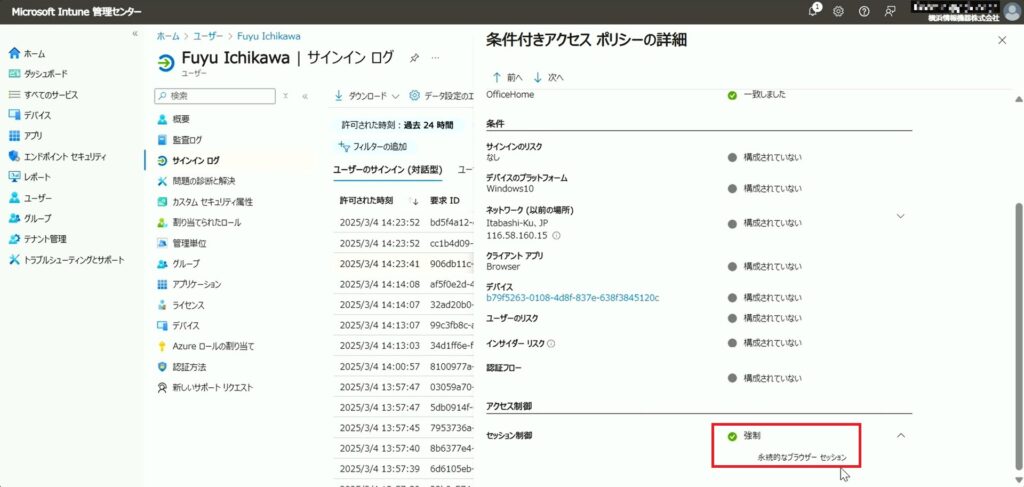
Task: Click the 過去 24 時間 time filter
Action: 398,125
